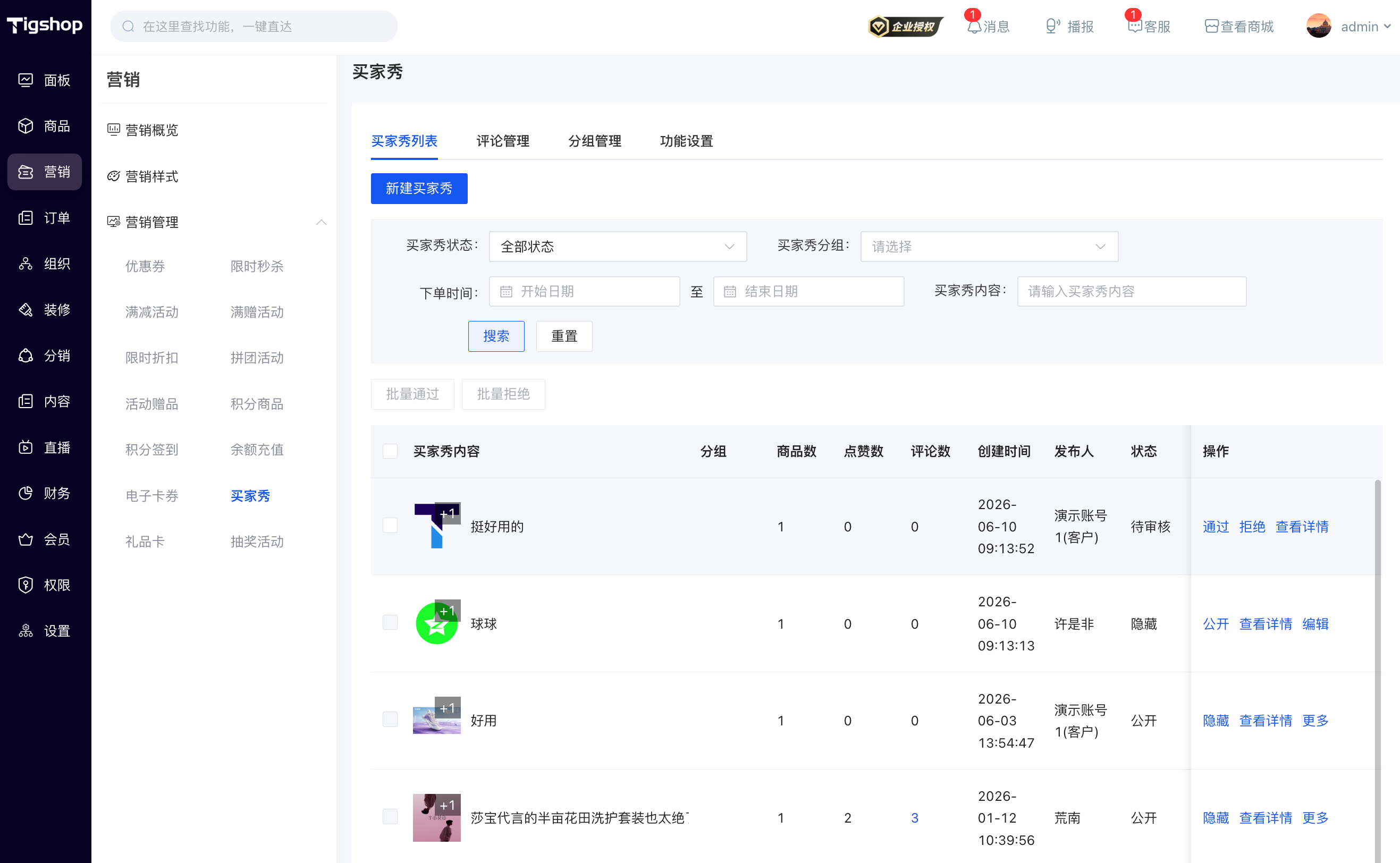The height and width of the screenshot is (863, 1400).
Task: Open the 买家秀状态 dropdown
Action: click(x=618, y=247)
